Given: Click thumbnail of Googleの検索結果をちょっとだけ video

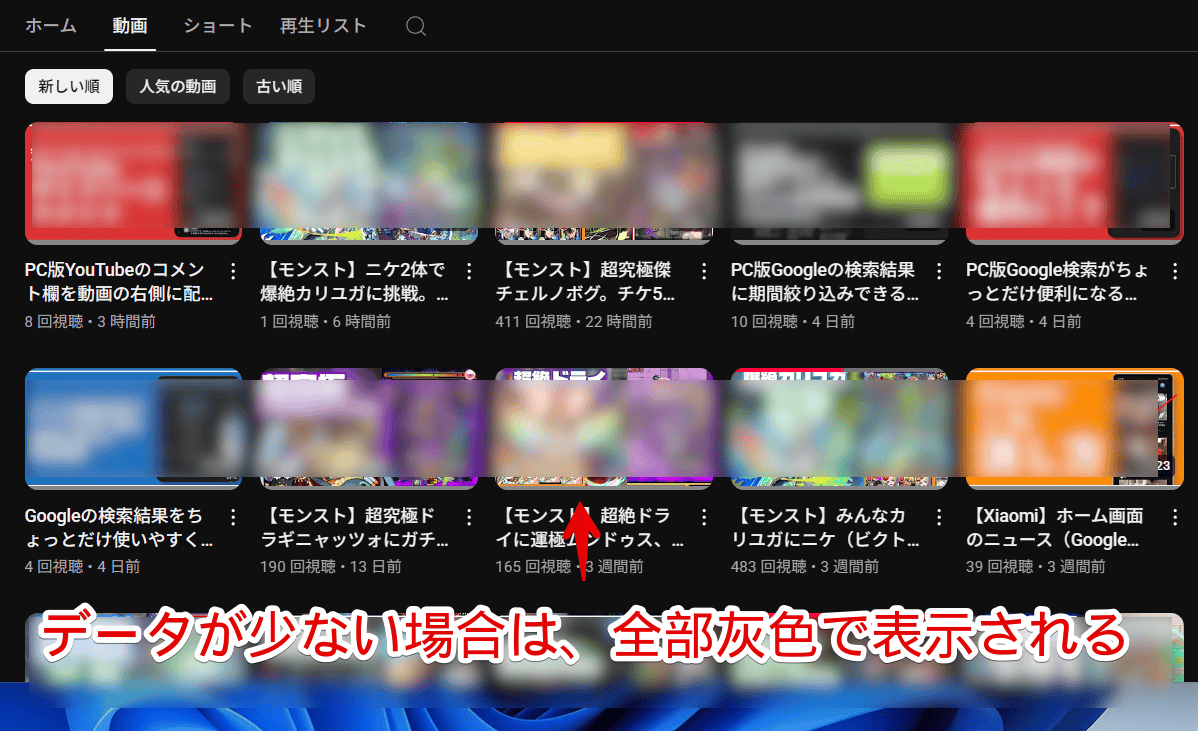Looking at the screenshot, I should point(133,428).
